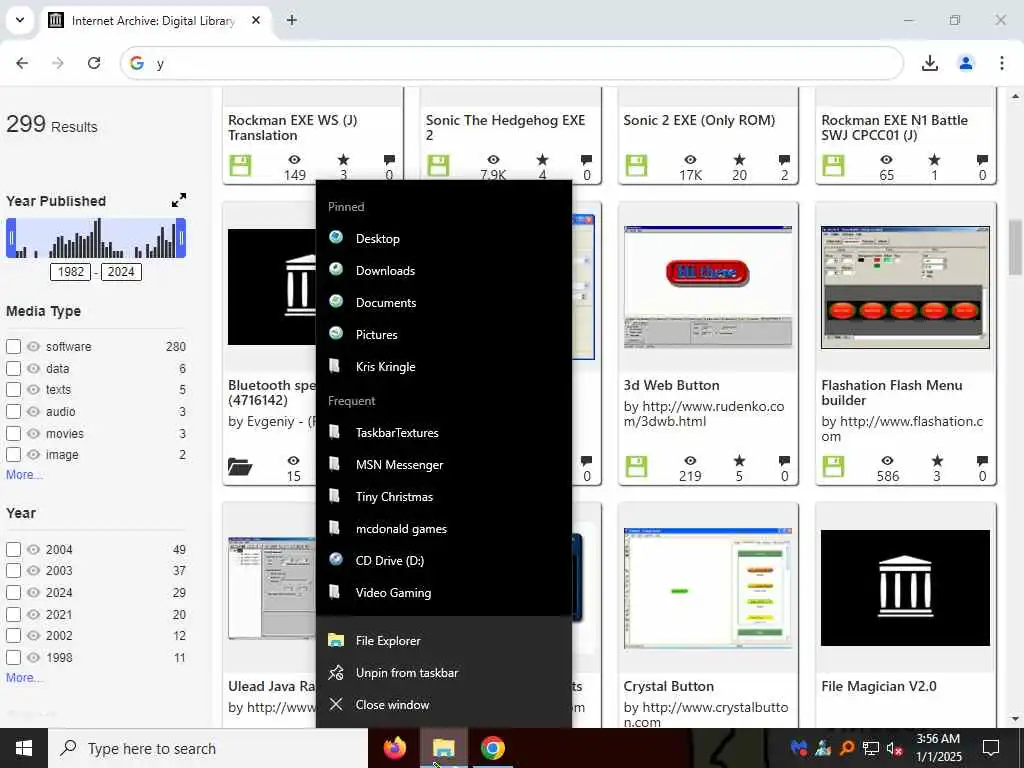The height and width of the screenshot is (768, 1024).
Task: Check the data media type checkbox
Action: [13, 368]
